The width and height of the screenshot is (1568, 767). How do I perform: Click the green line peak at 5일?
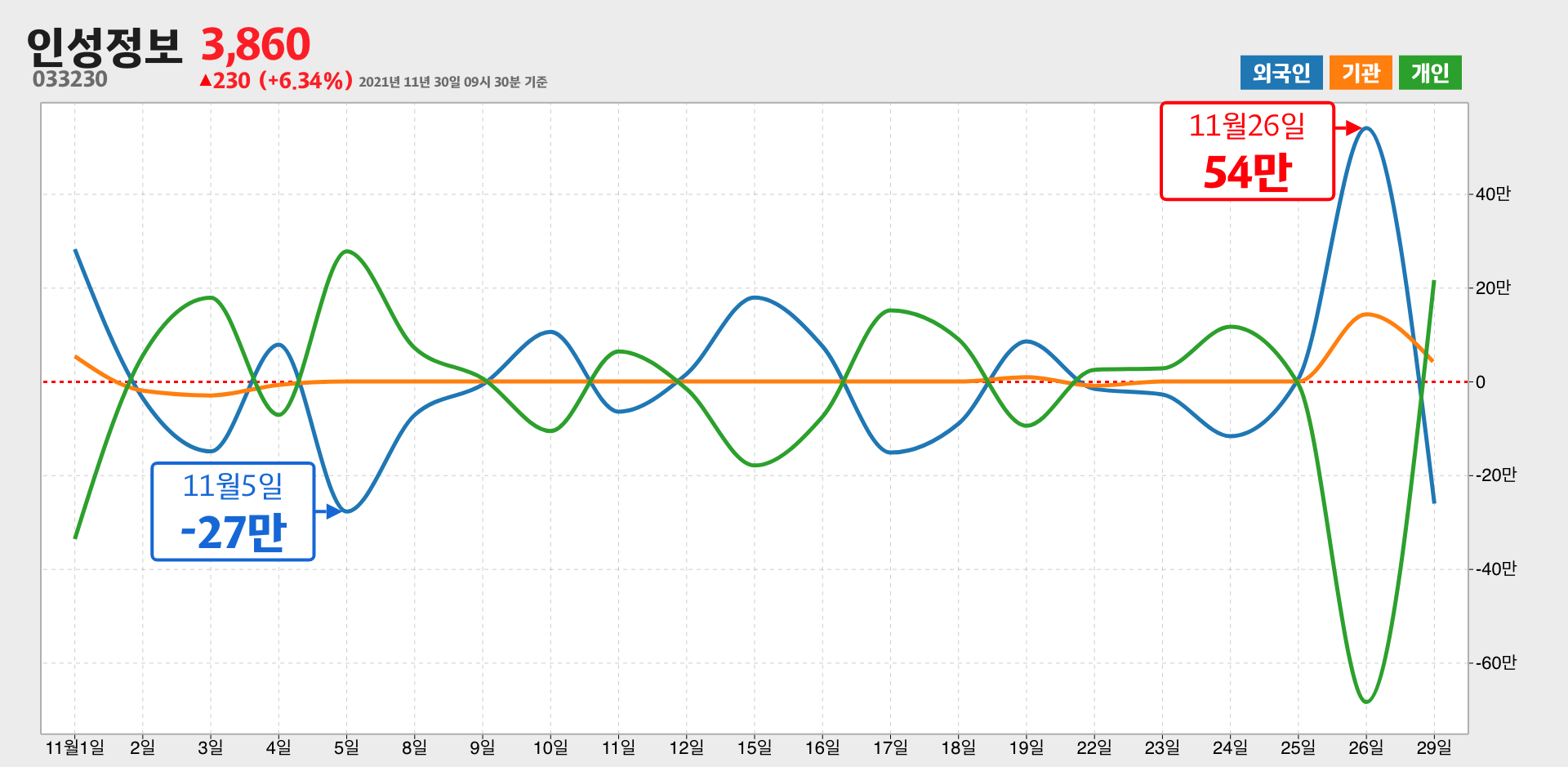point(347,252)
